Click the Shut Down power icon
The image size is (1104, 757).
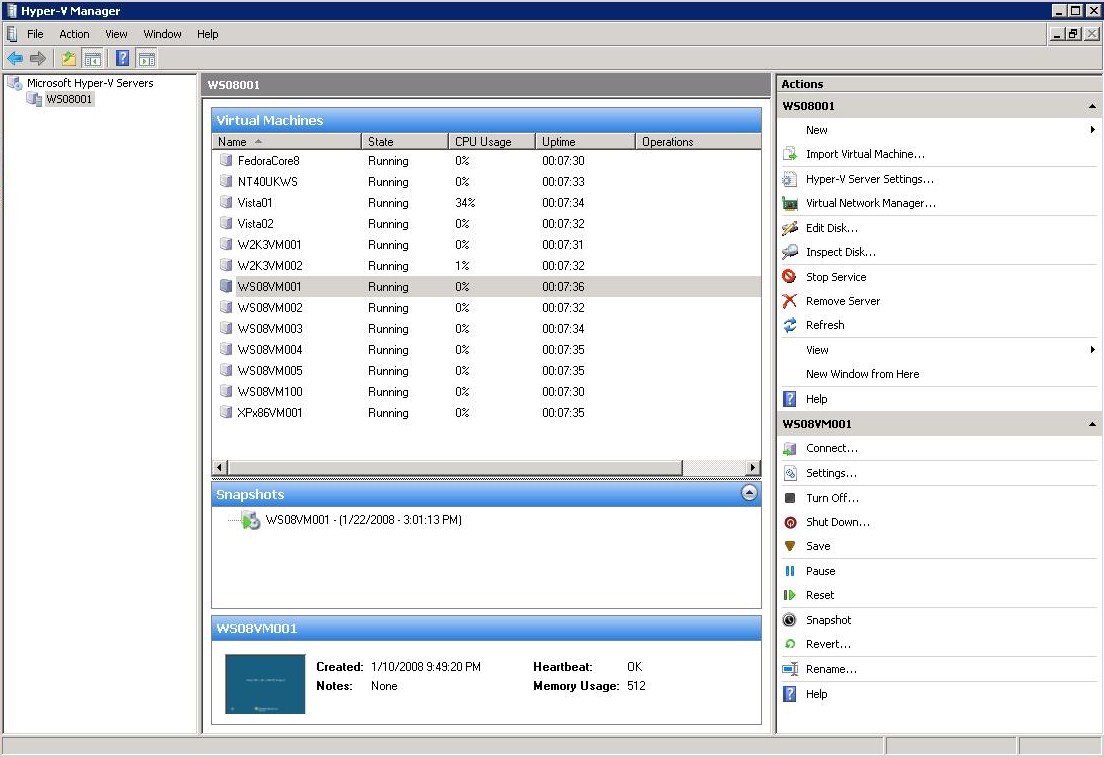(x=790, y=523)
